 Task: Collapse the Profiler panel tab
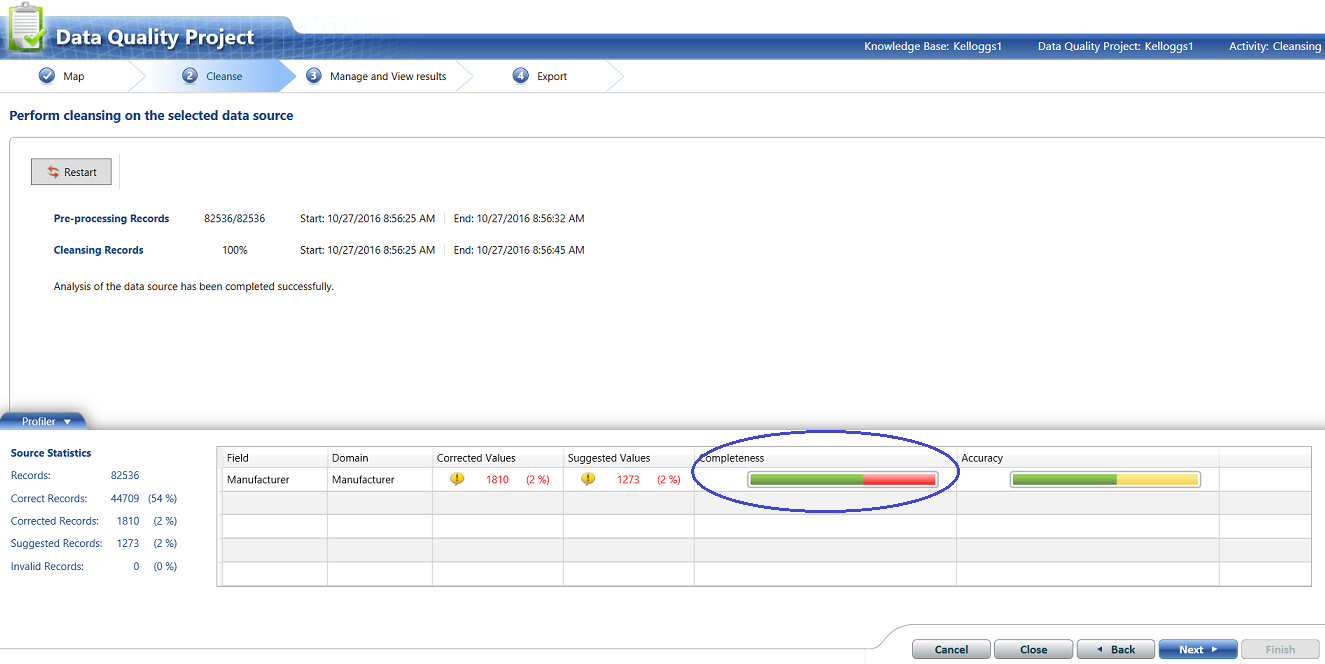pyautogui.click(x=45, y=421)
